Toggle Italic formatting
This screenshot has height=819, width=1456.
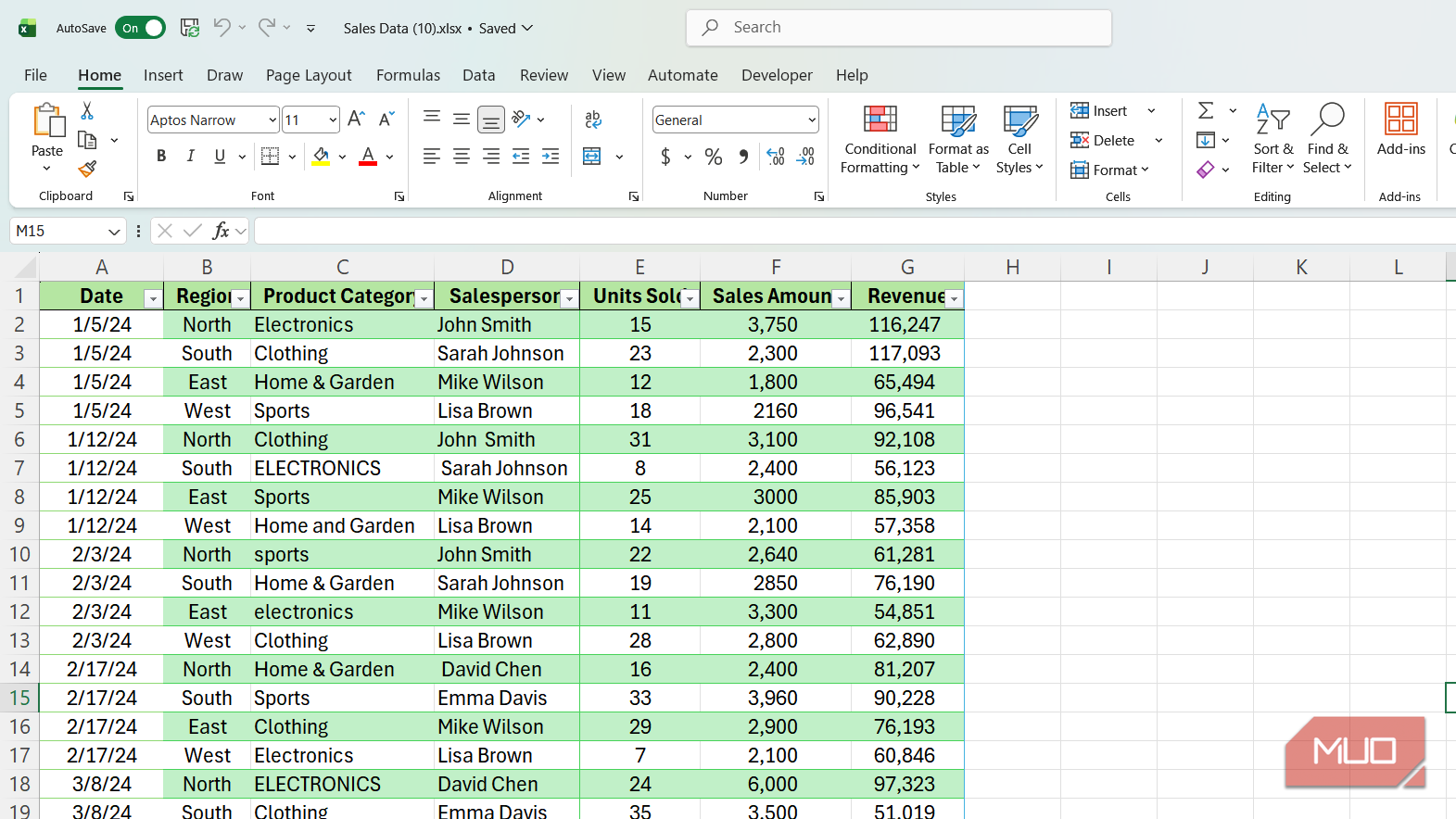191,157
